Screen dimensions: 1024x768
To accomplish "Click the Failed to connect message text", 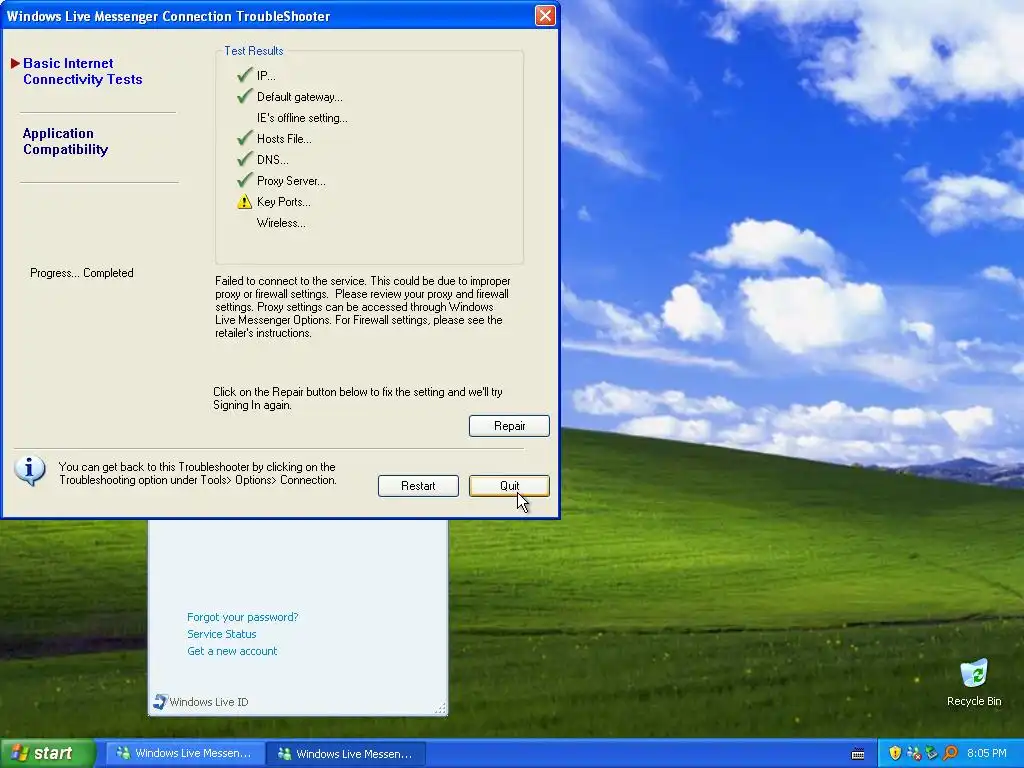I will tap(362, 307).
